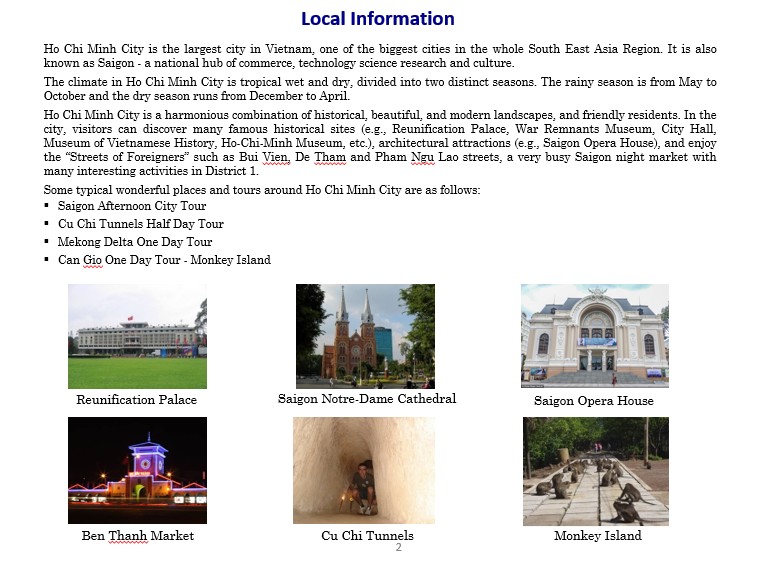758x567 pixels.
Task: Click the "Monkey Island" caption under photo
Action: [597, 536]
